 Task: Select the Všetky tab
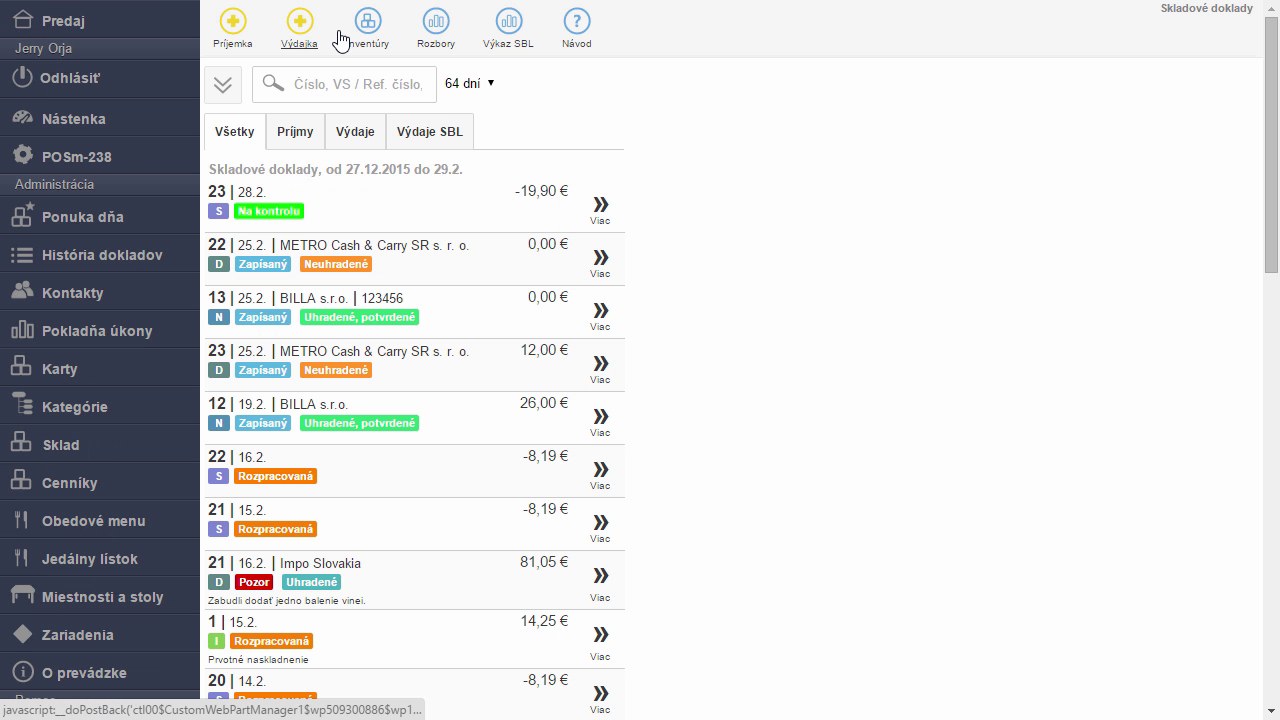pos(235,132)
